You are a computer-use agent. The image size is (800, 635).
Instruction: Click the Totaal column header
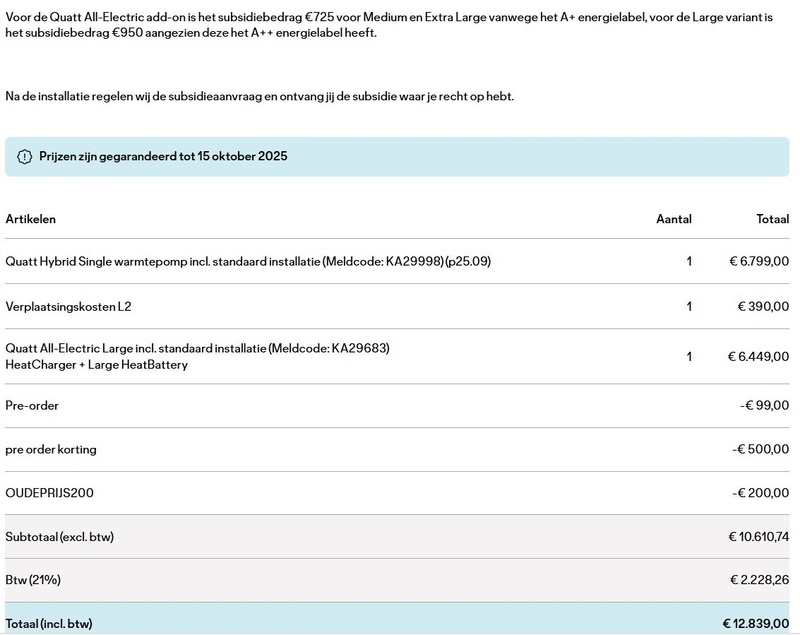point(772,219)
